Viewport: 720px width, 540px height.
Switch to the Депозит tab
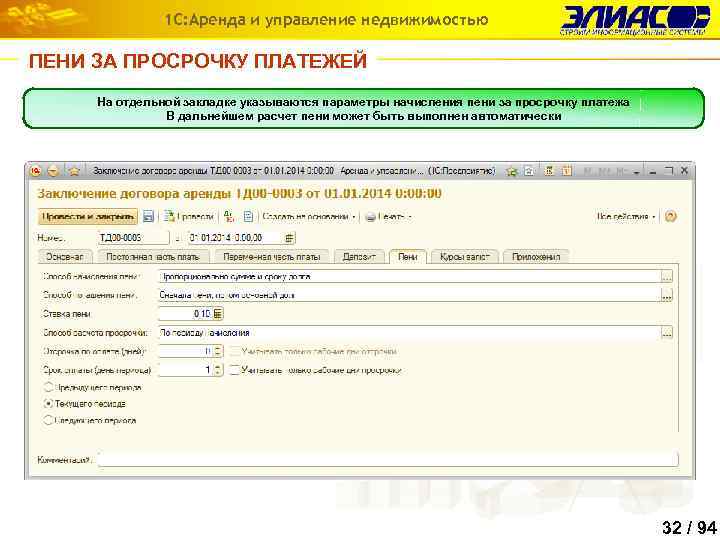(x=359, y=257)
